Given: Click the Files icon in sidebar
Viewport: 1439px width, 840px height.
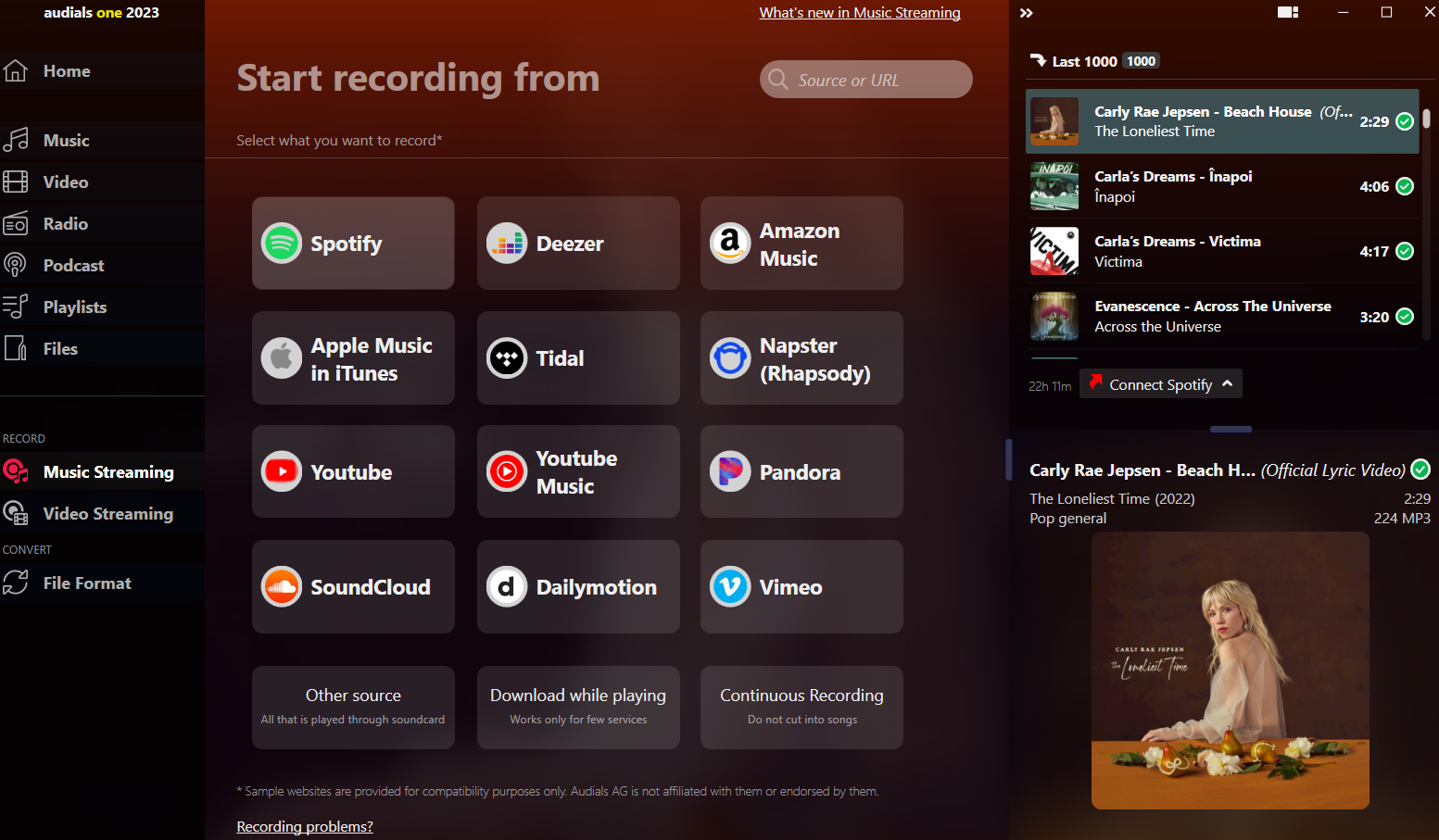Looking at the screenshot, I should coord(15,348).
